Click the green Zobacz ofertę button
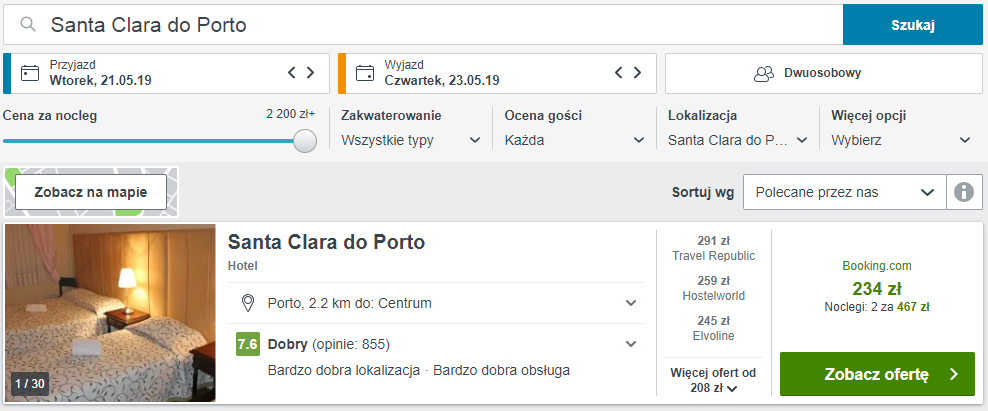 (877, 374)
